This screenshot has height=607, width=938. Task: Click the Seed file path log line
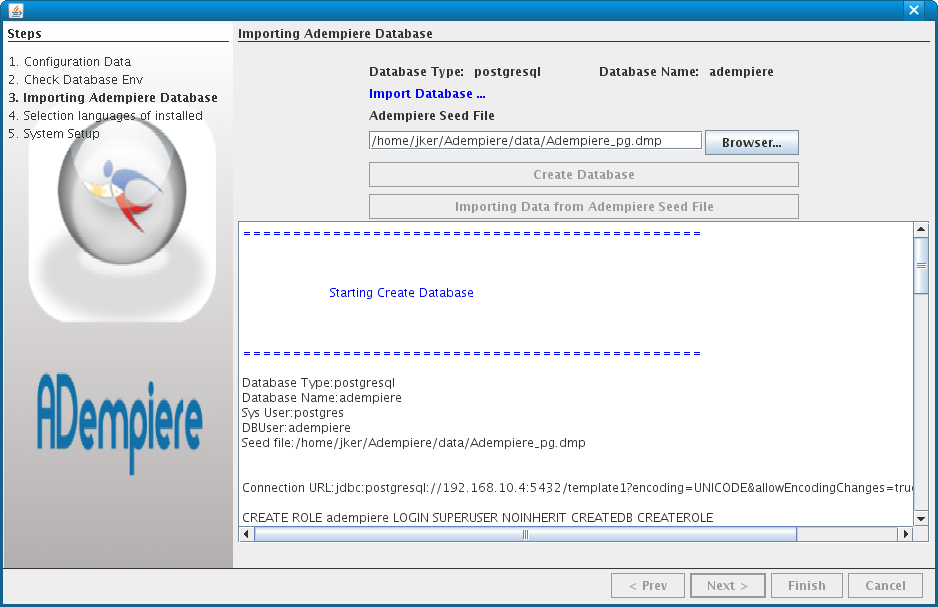coord(413,443)
